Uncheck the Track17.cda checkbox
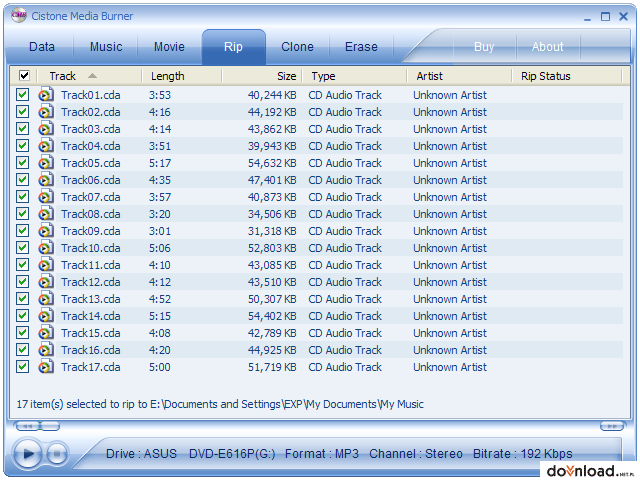This screenshot has width=640, height=480. (x=22, y=367)
